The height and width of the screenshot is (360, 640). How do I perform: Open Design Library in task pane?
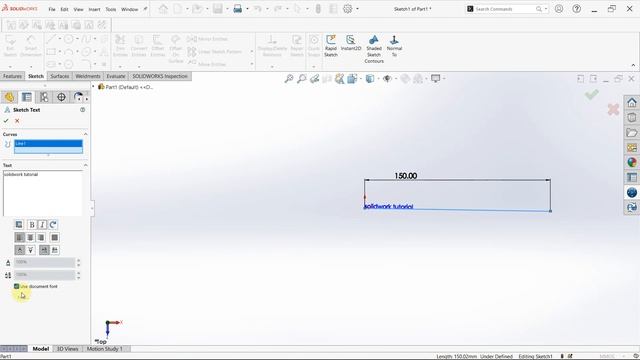pyautogui.click(x=632, y=118)
